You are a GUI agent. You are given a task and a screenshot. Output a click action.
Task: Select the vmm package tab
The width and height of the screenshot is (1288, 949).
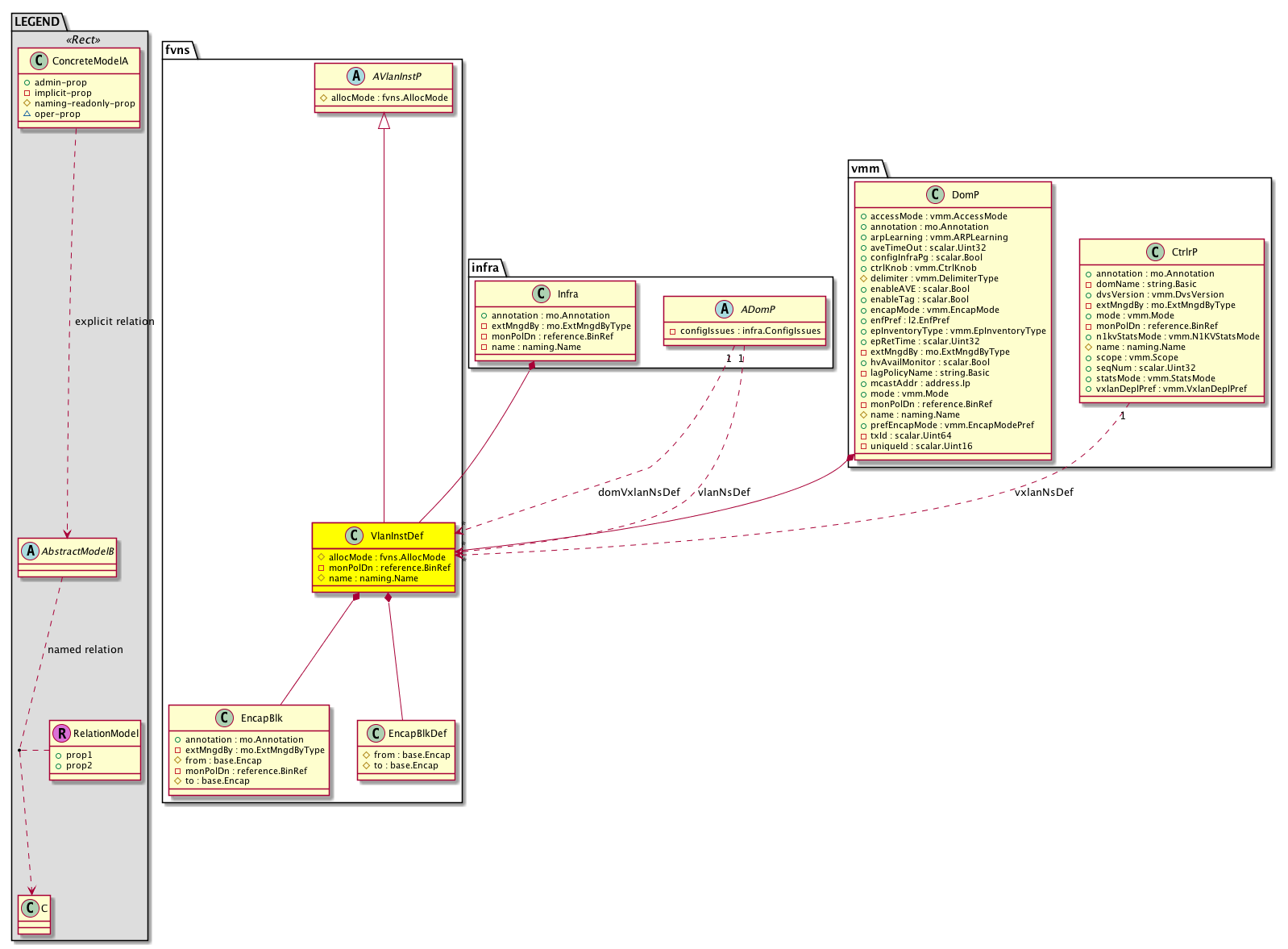[866, 169]
